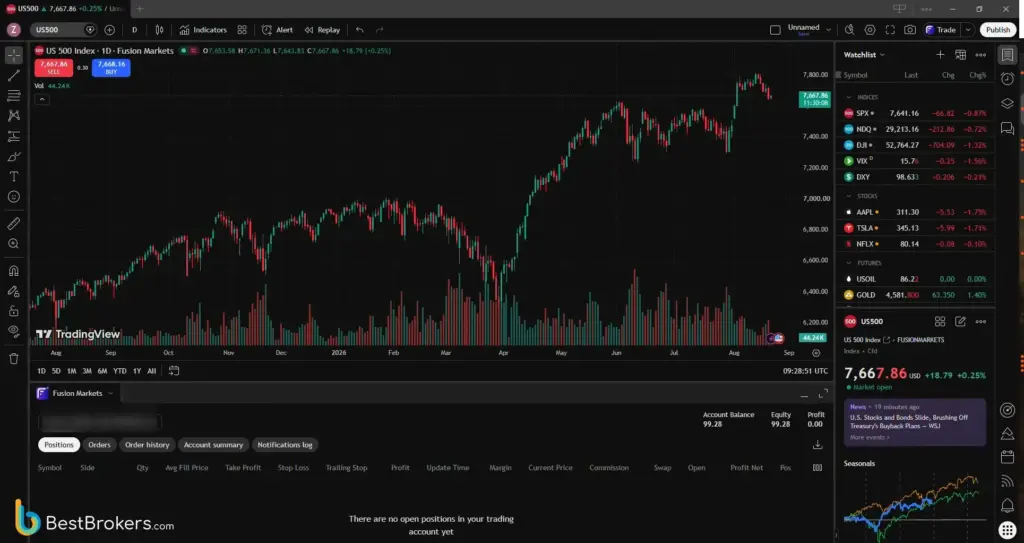Export positions data download icon
The width and height of the screenshot is (1024, 543).
click(x=817, y=445)
